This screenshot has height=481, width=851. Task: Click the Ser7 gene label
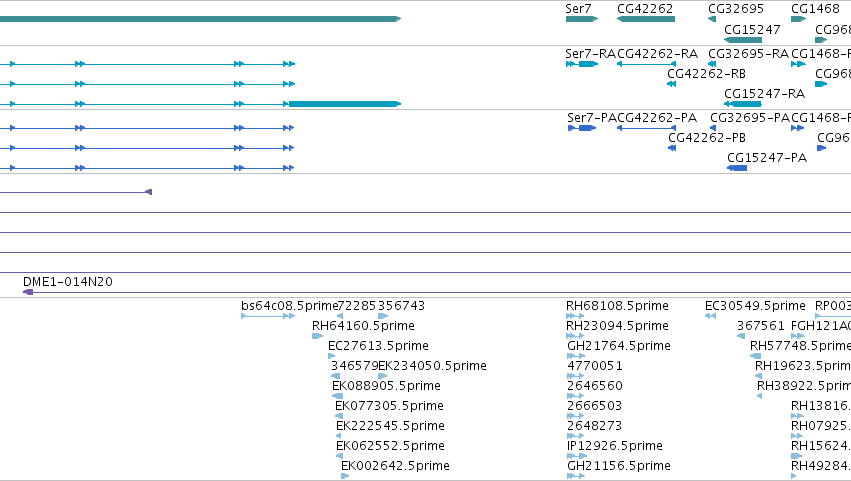click(x=578, y=9)
